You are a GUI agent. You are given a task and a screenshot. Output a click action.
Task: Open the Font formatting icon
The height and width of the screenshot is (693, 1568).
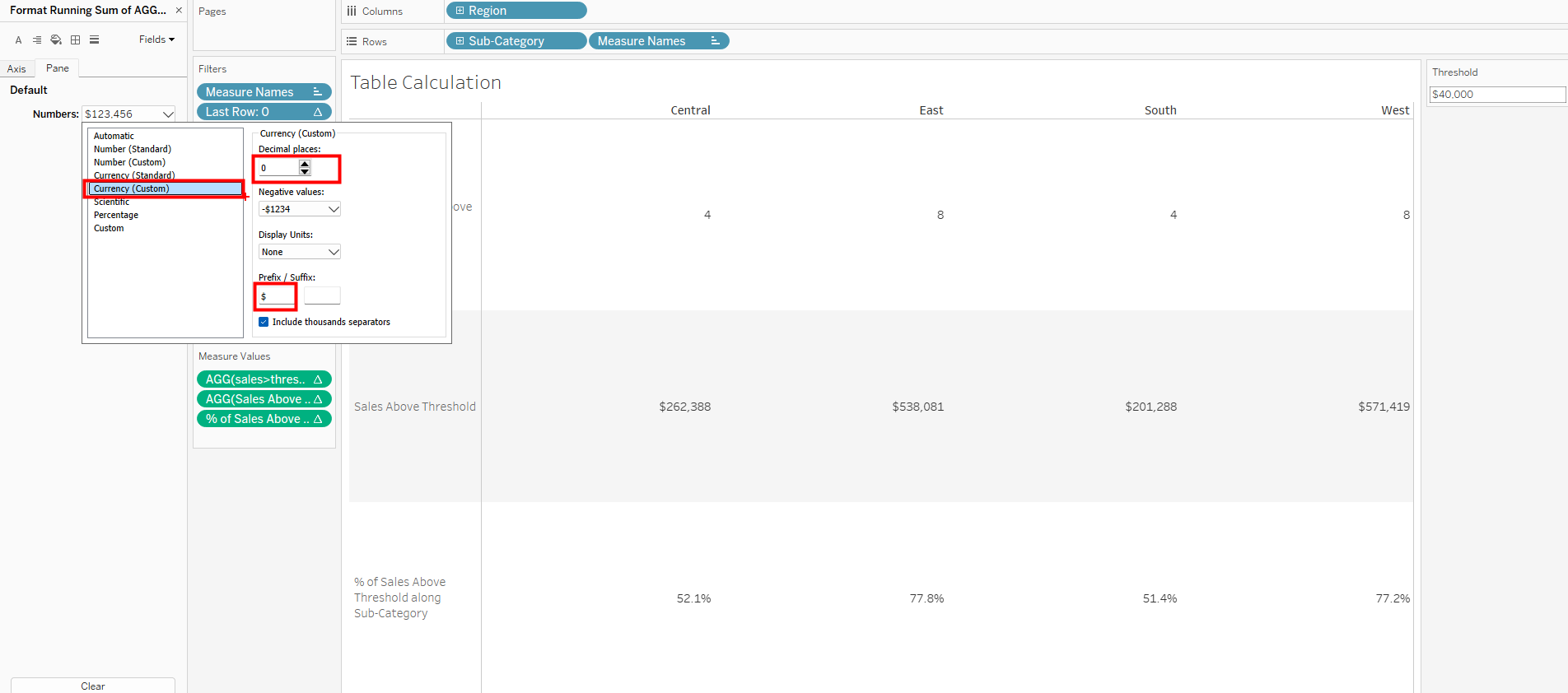(x=18, y=40)
